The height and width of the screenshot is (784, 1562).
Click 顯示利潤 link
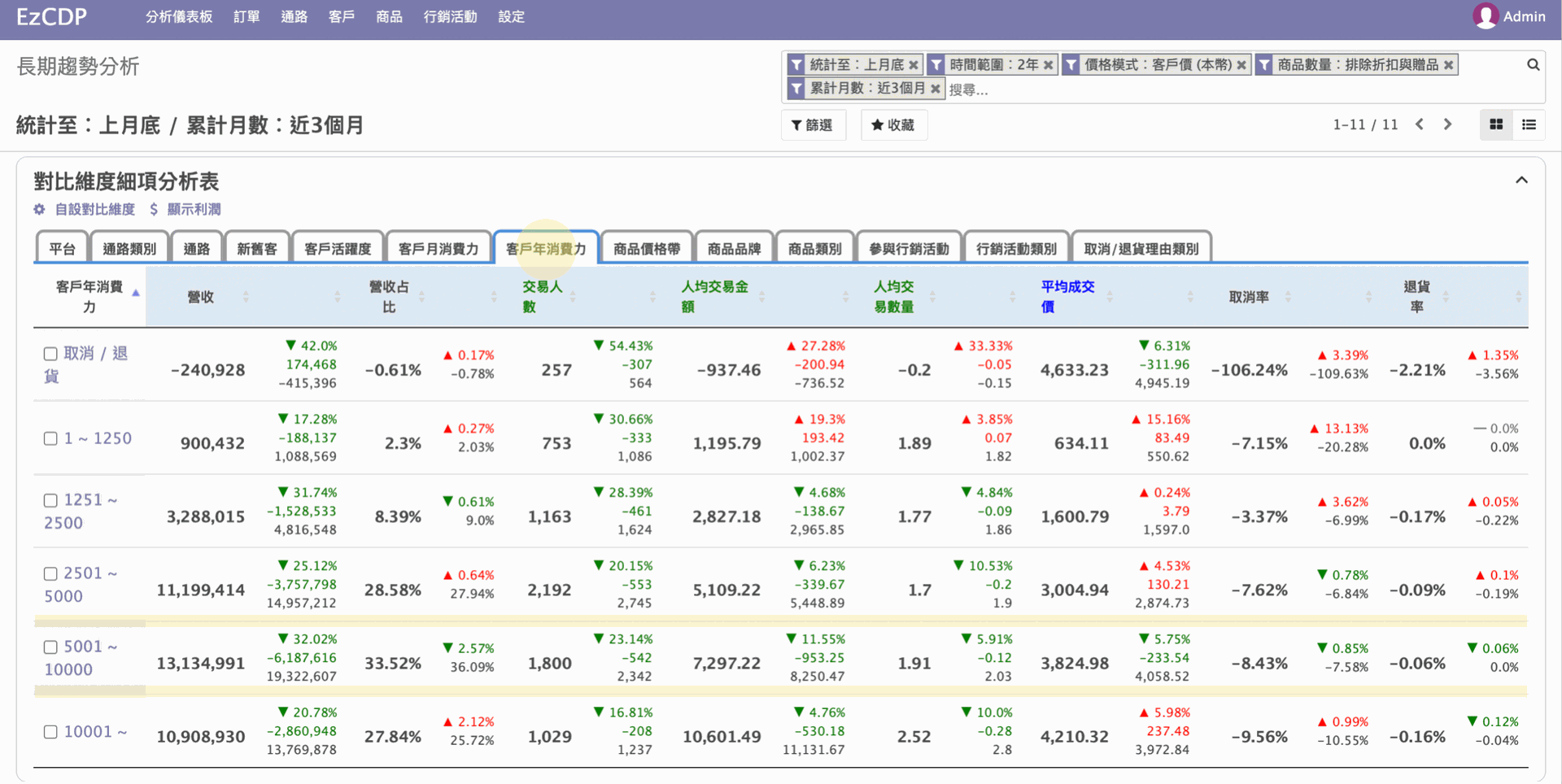(x=185, y=210)
